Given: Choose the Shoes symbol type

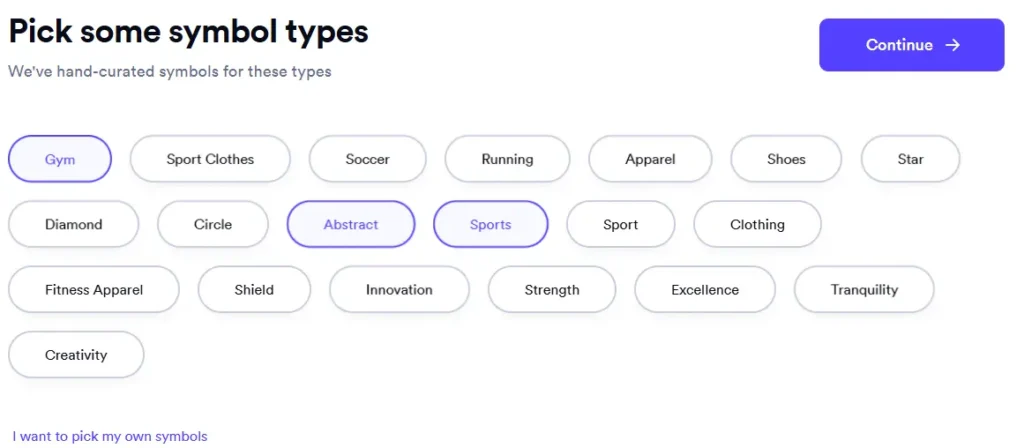Looking at the screenshot, I should (x=786, y=159).
